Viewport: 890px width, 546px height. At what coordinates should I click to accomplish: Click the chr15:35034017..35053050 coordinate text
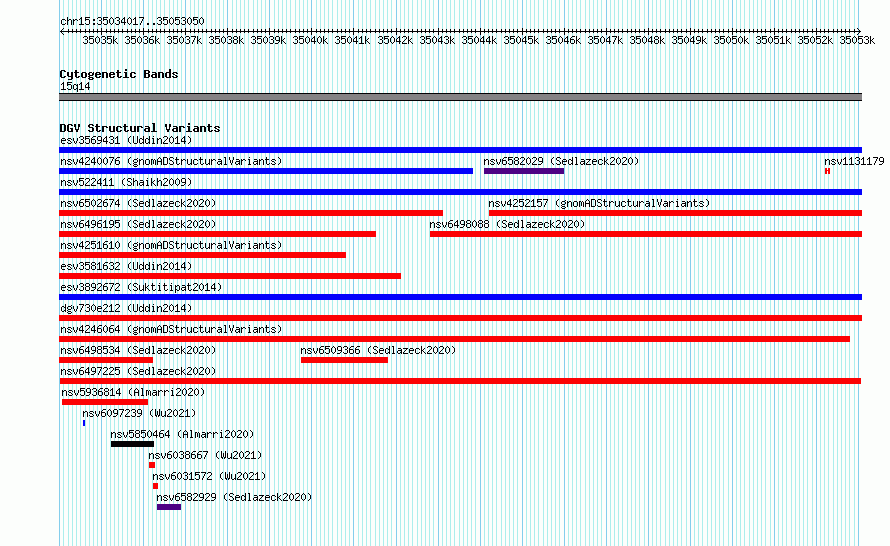(x=132, y=21)
